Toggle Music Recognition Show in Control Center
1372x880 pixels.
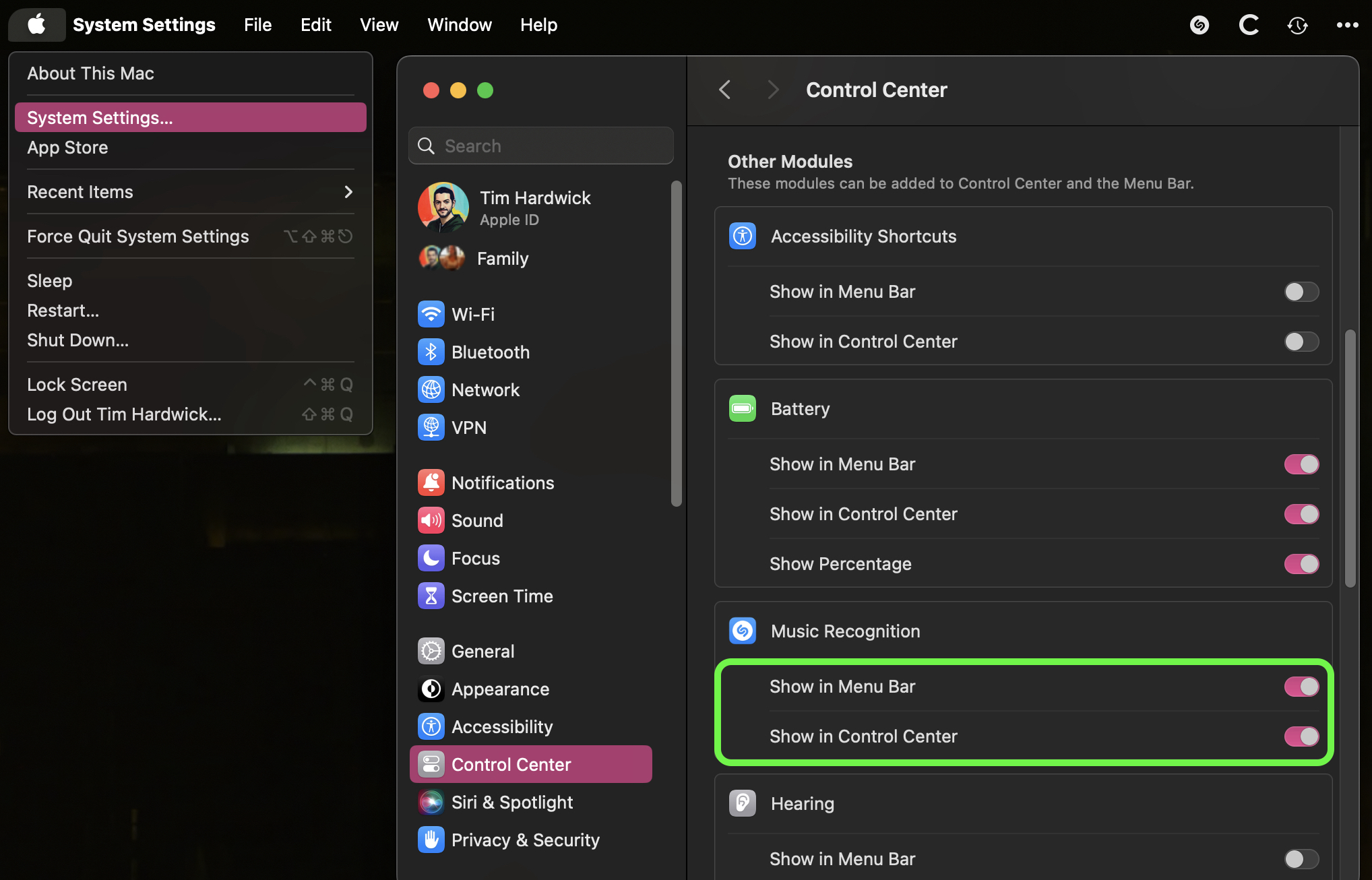point(1301,736)
